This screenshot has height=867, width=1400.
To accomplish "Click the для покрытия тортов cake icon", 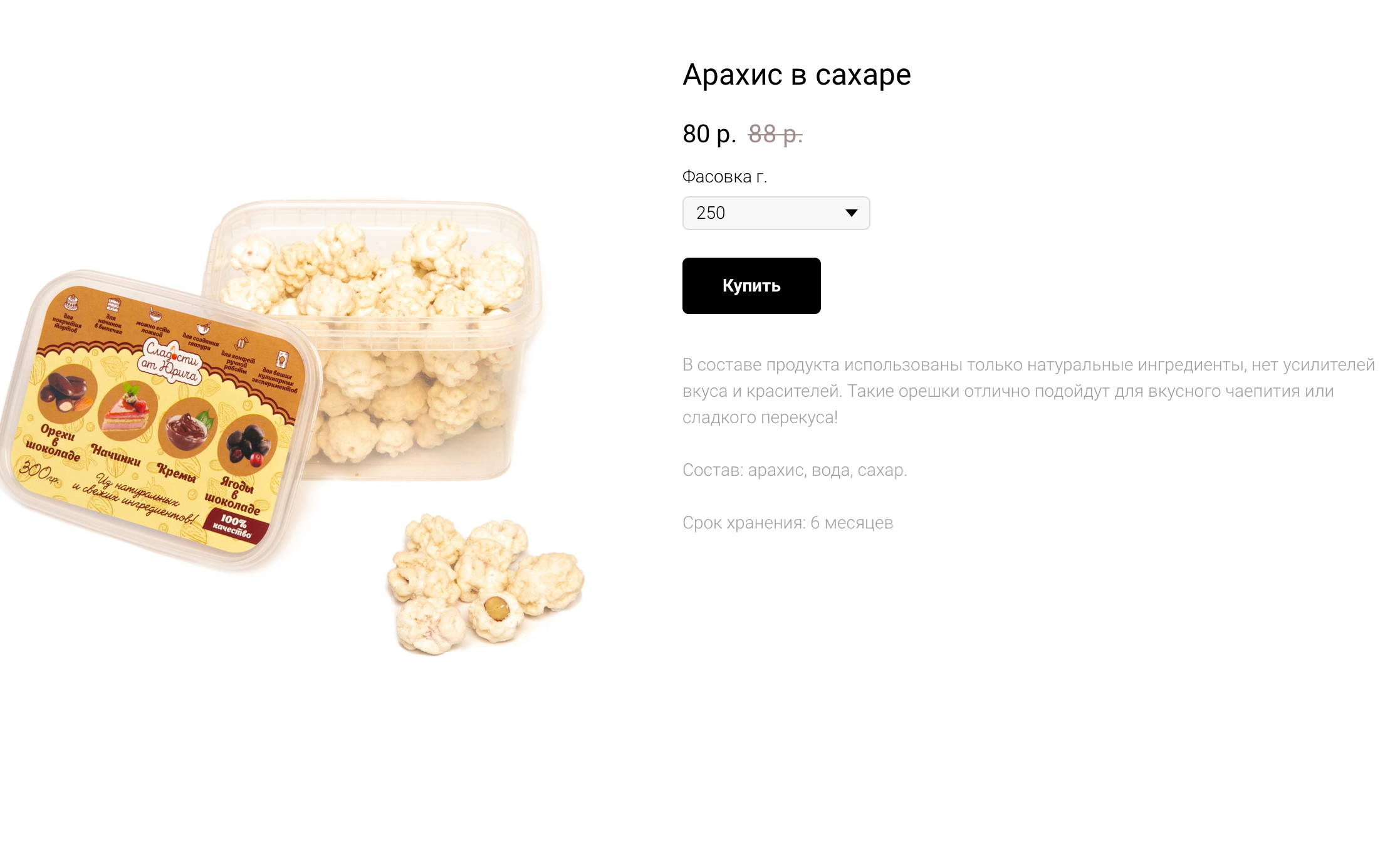I will point(71,302).
